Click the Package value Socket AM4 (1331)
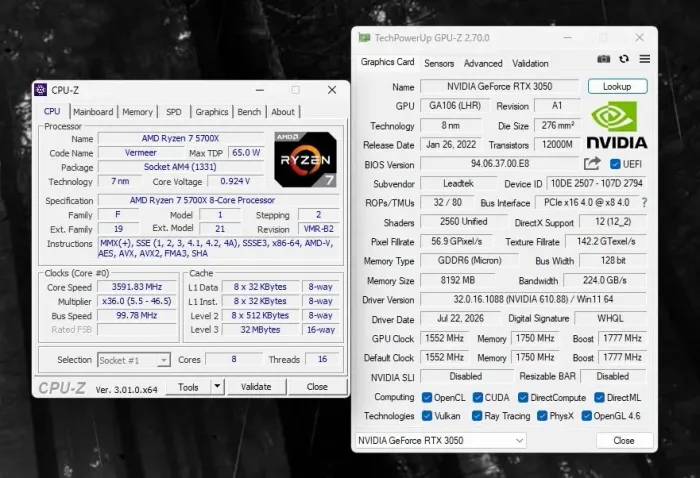 180,167
